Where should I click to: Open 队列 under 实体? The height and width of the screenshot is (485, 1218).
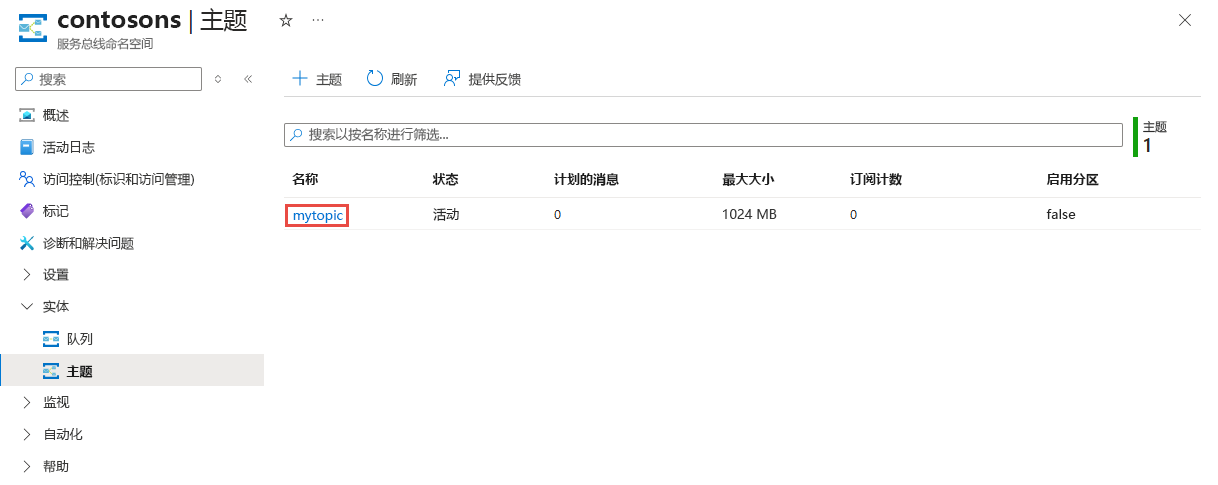pyautogui.click(x=80, y=339)
